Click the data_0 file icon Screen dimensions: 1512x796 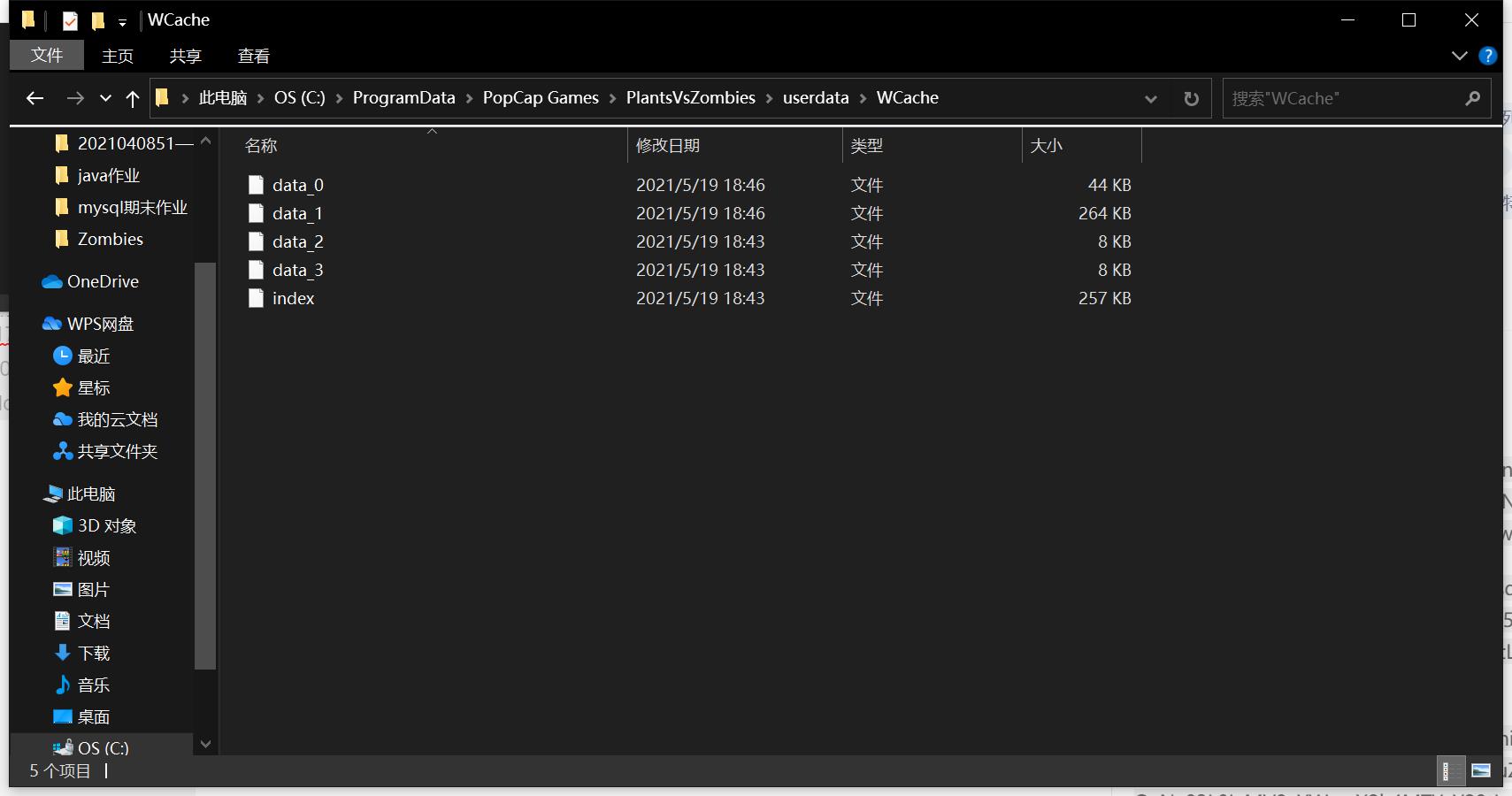256,185
